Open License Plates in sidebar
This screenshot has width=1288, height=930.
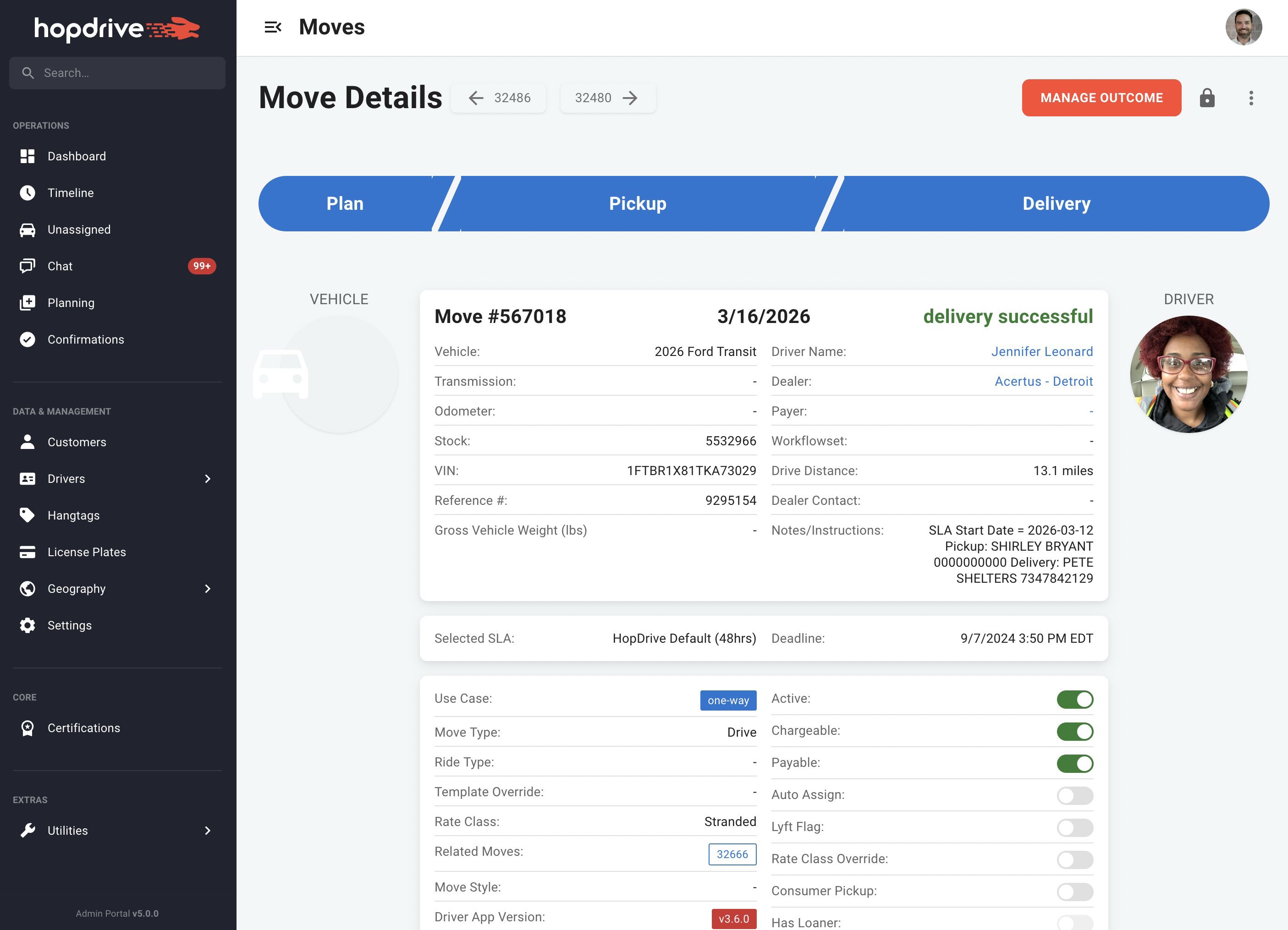click(86, 552)
